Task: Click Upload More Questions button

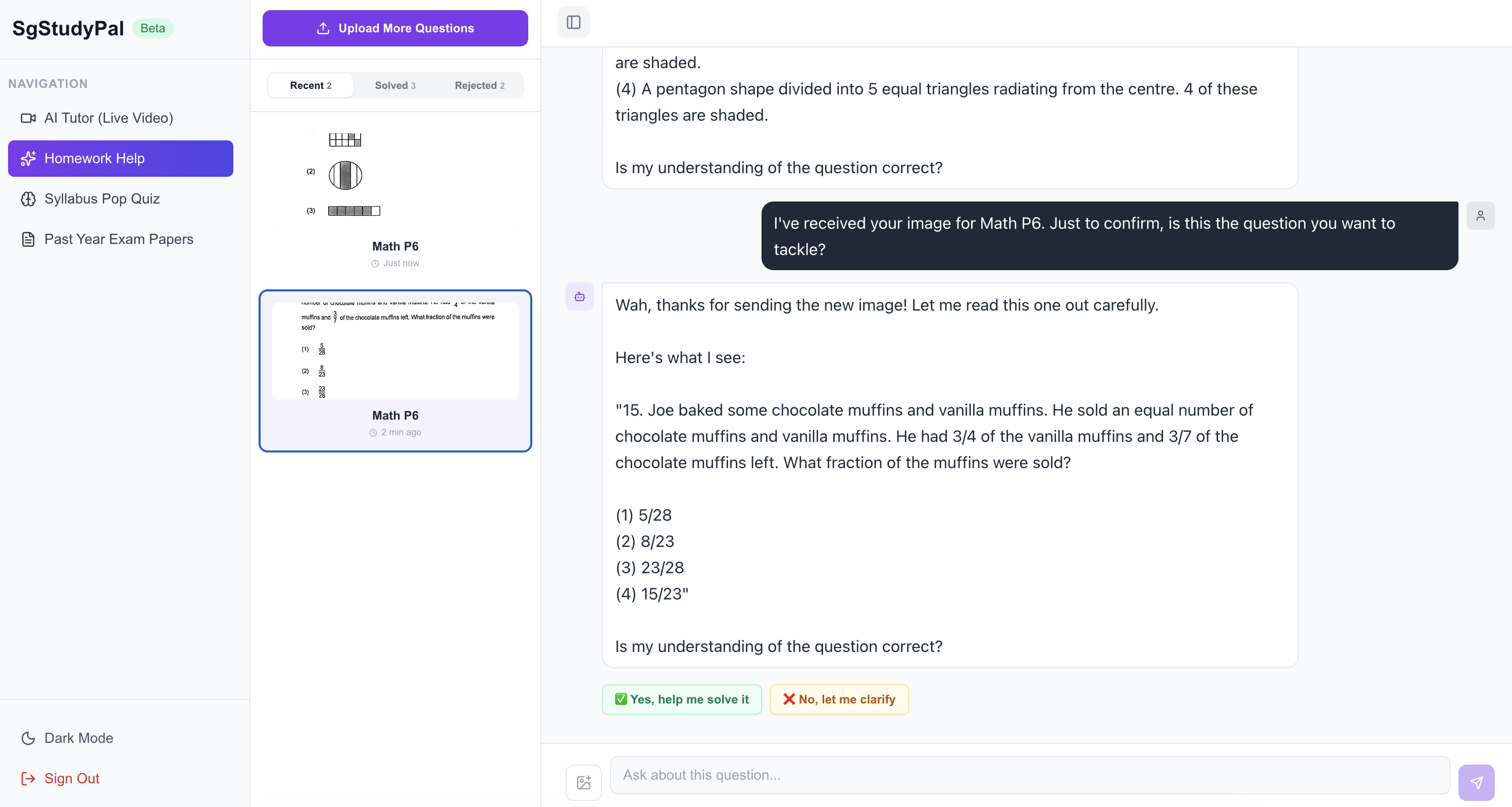Action: tap(395, 28)
